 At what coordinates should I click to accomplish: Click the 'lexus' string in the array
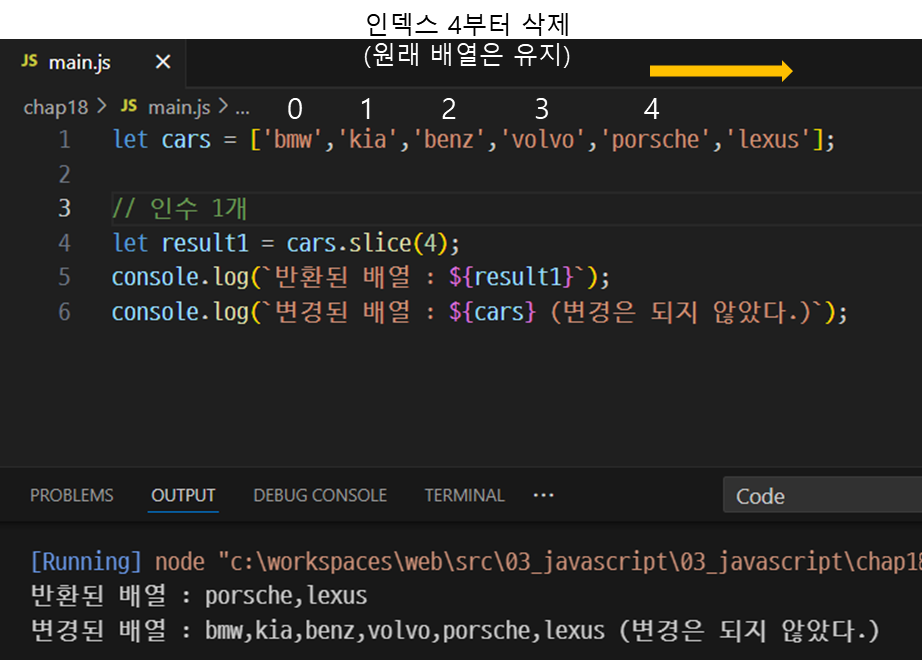click(x=769, y=139)
